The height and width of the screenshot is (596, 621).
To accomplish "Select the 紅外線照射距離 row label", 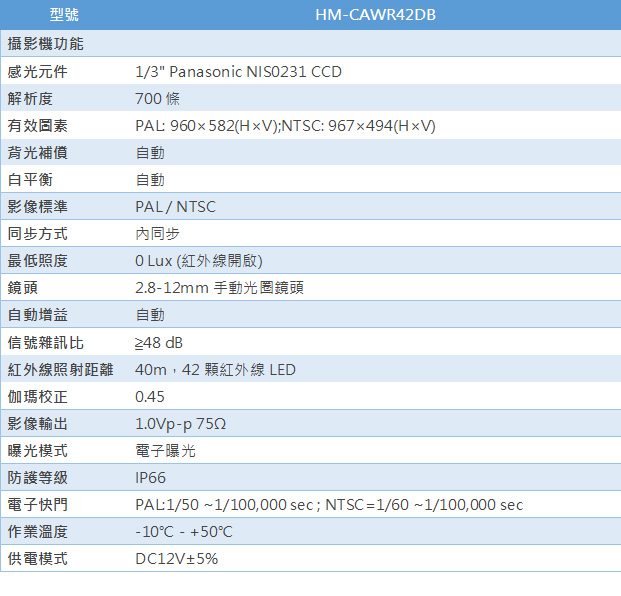I will point(59,370).
